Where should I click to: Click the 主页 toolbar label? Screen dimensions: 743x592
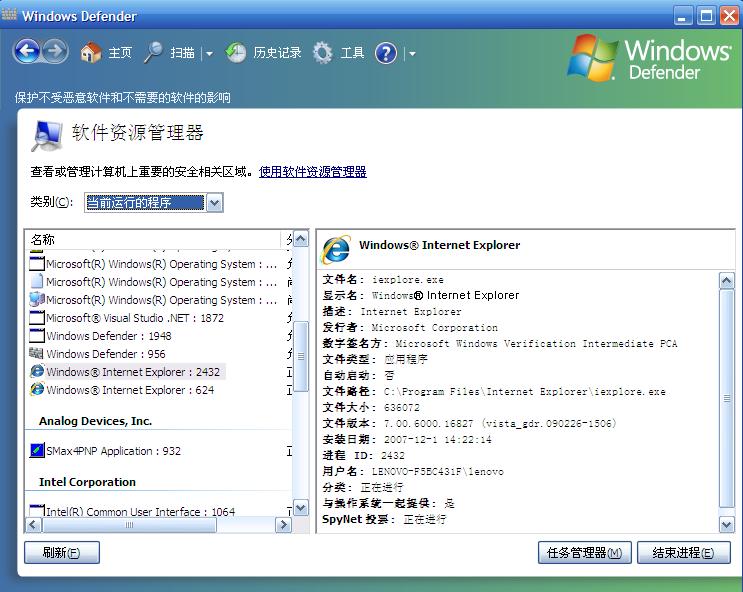(120, 53)
